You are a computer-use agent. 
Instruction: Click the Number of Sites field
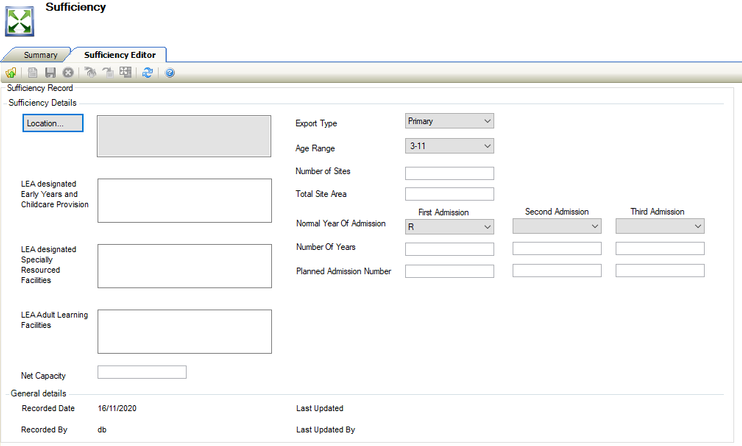449,172
